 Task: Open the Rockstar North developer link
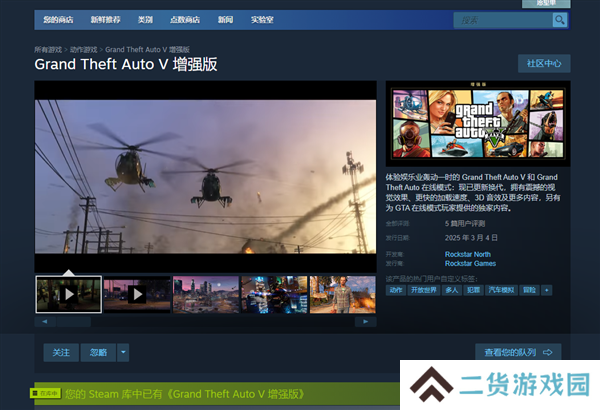tap(468, 254)
